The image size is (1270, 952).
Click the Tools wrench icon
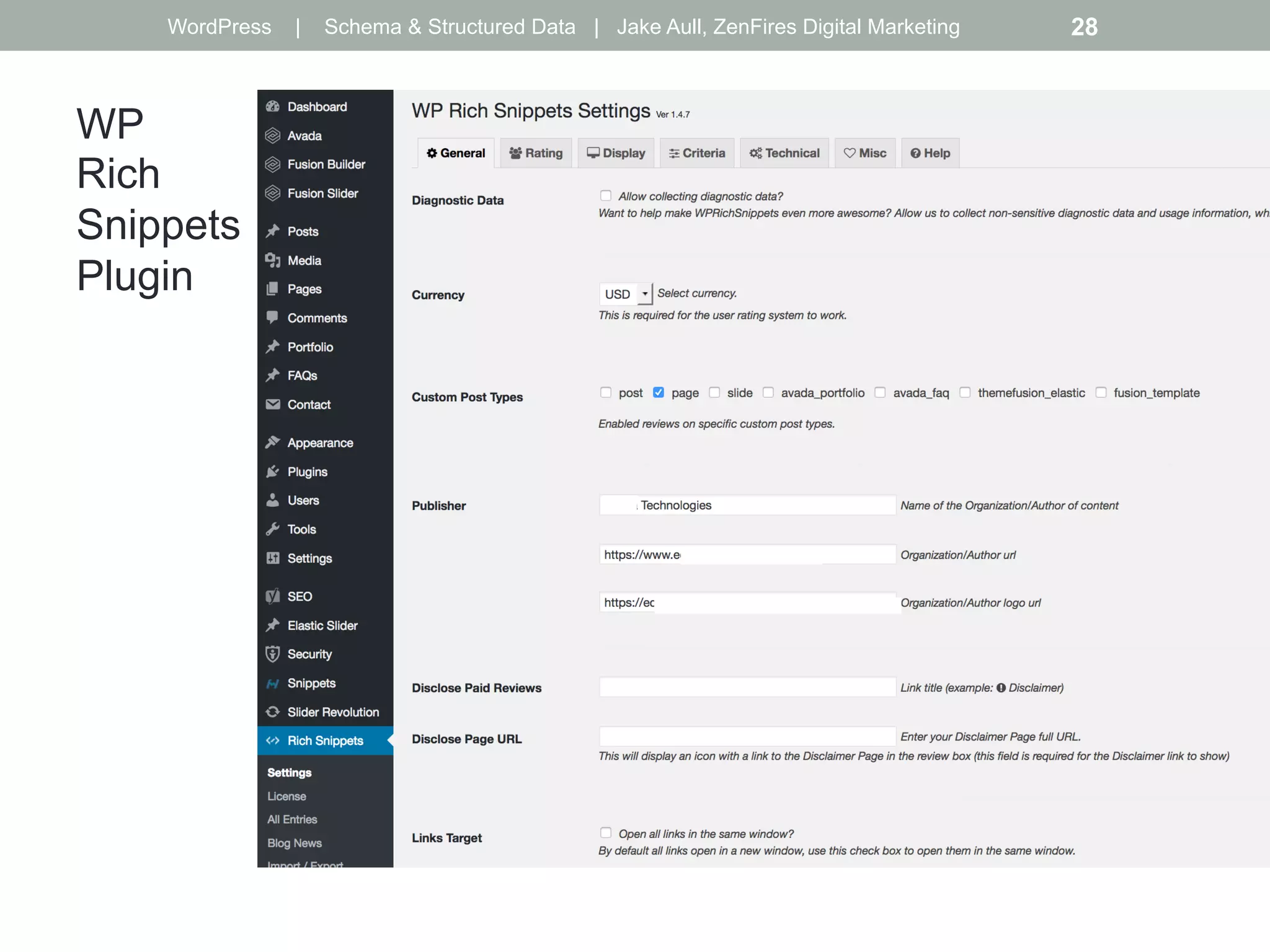tap(272, 529)
